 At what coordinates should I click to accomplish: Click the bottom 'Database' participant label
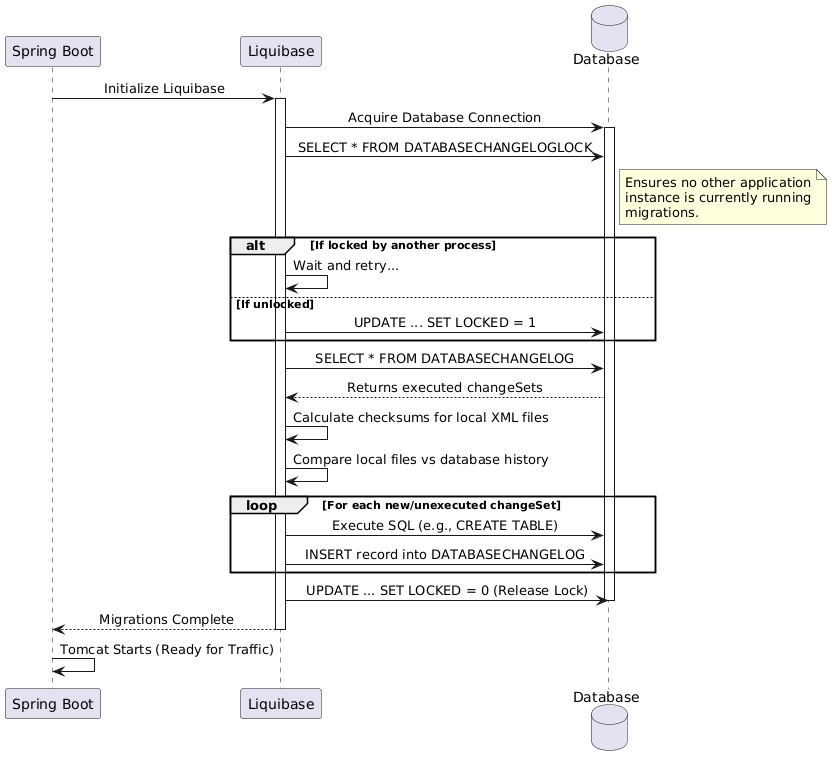tap(606, 697)
